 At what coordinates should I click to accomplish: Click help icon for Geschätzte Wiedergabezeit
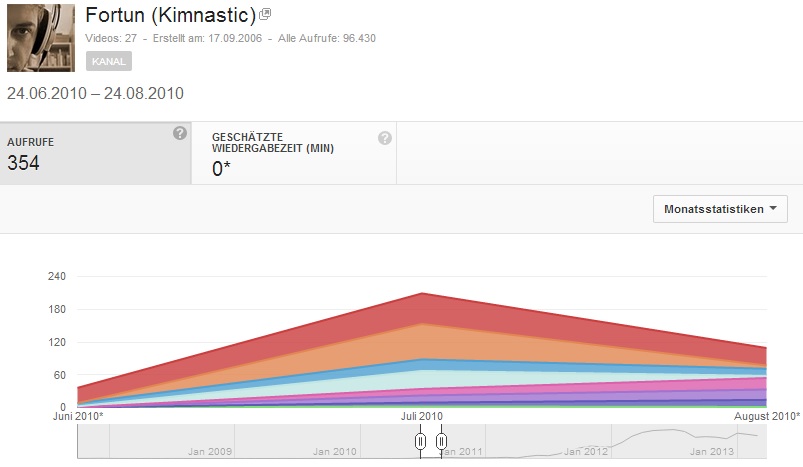(x=385, y=139)
